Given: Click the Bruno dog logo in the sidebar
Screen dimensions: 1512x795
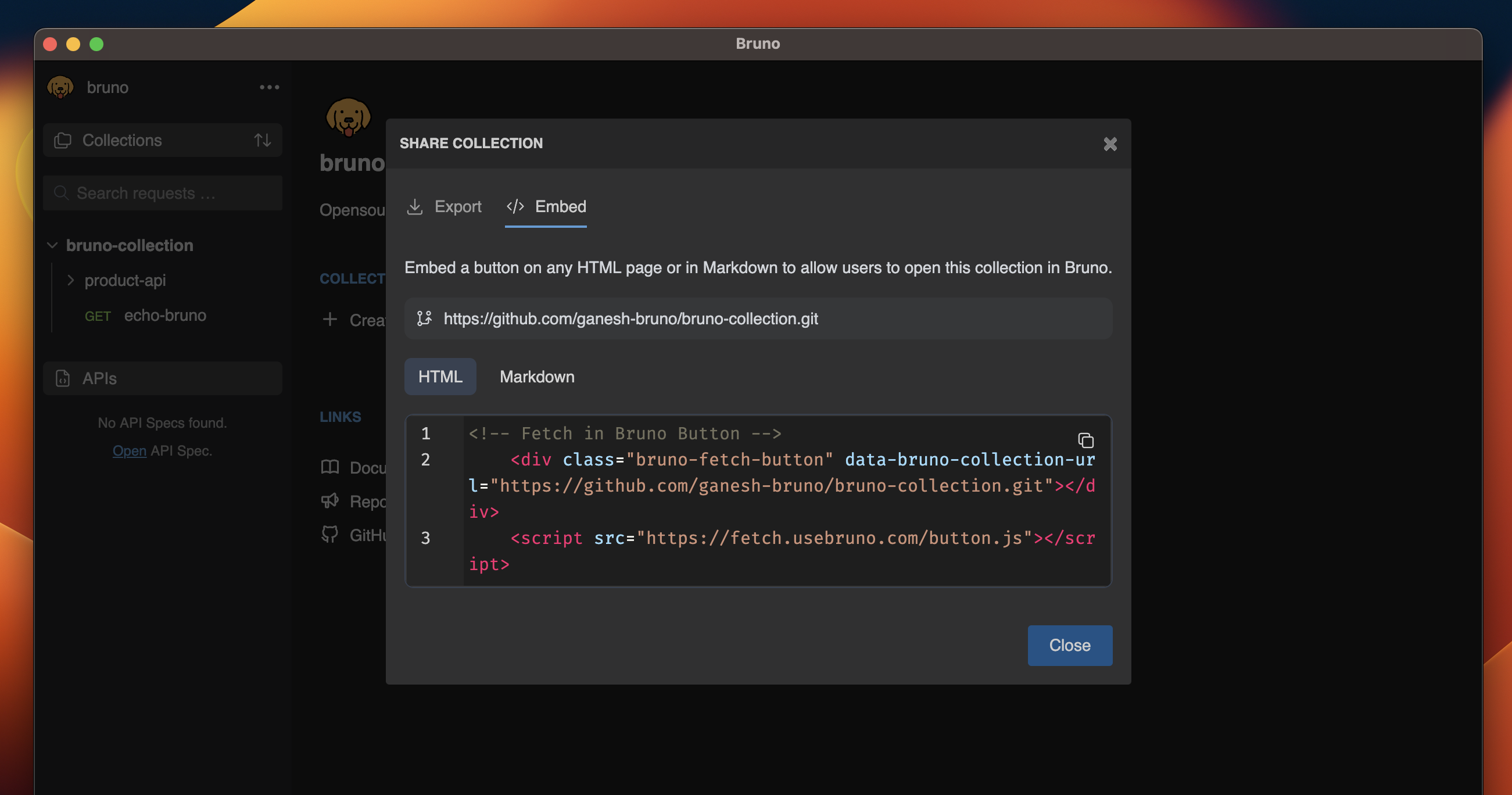Looking at the screenshot, I should (60, 88).
